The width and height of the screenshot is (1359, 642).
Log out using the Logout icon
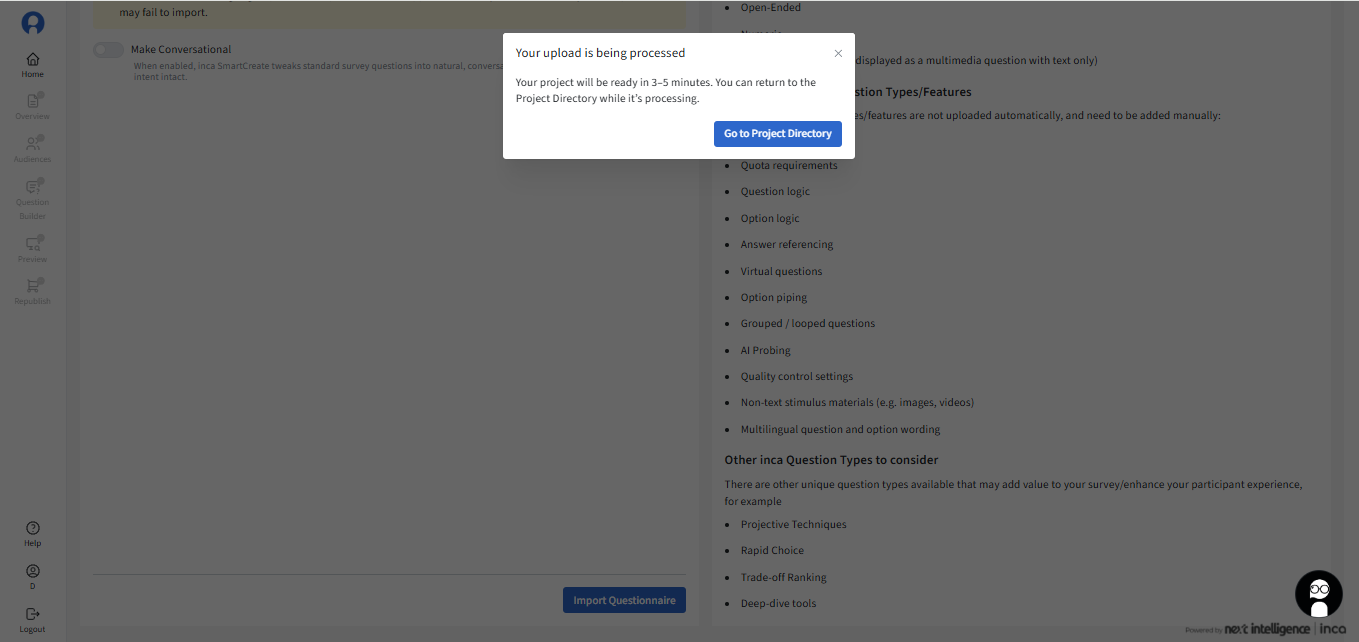(x=33, y=619)
